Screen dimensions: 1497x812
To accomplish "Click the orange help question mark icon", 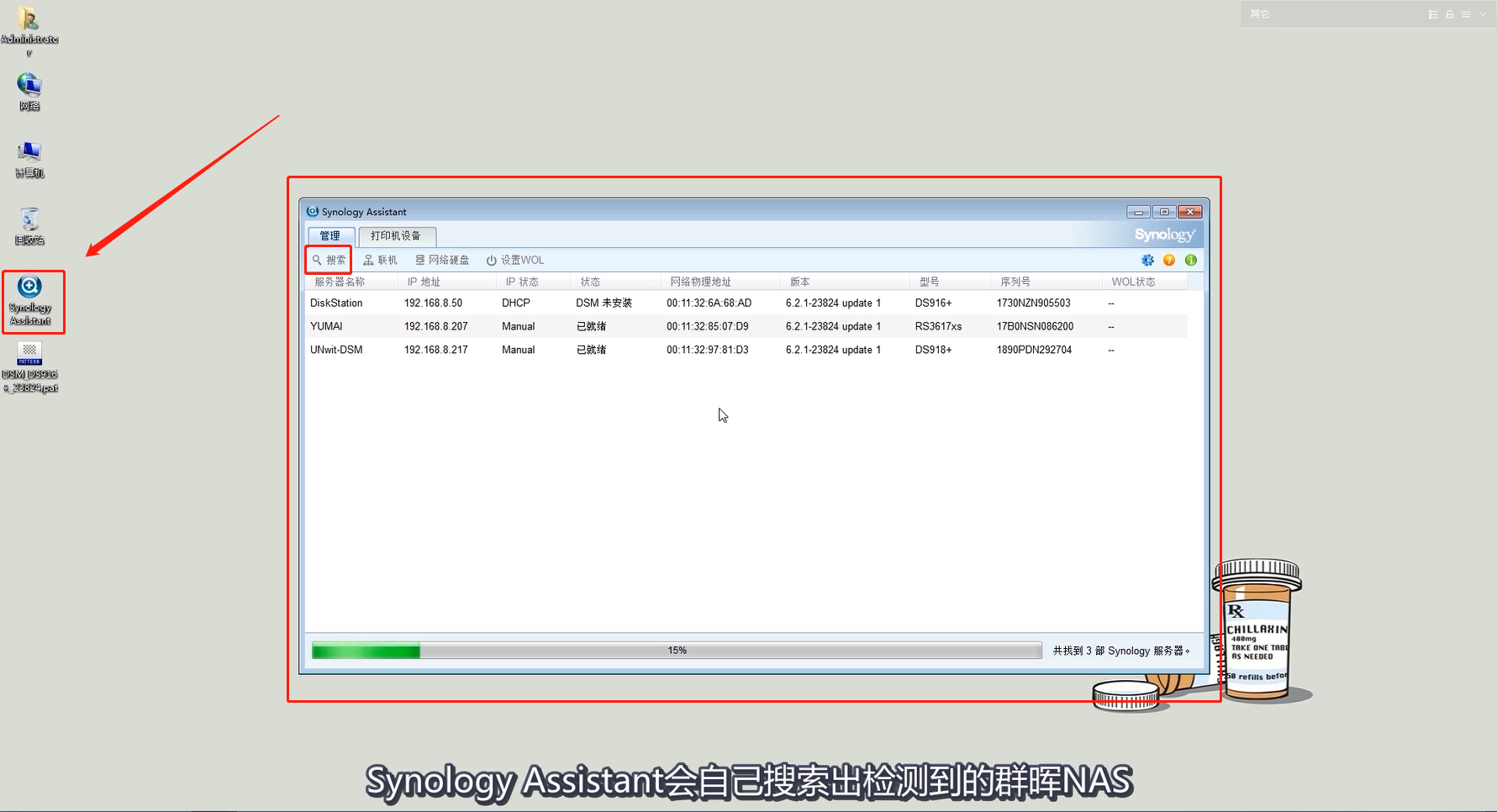I will point(1169,260).
